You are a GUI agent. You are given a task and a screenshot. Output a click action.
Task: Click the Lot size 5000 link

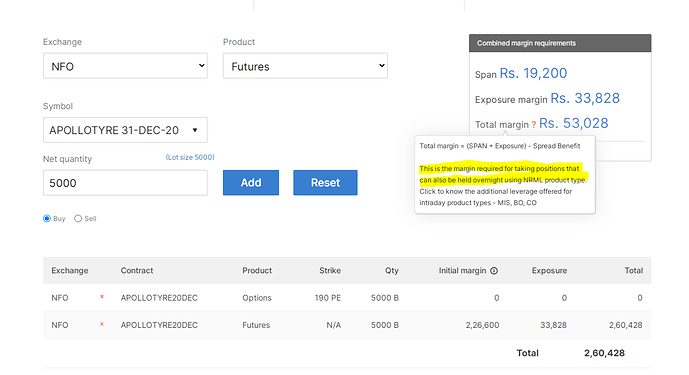tap(190, 157)
